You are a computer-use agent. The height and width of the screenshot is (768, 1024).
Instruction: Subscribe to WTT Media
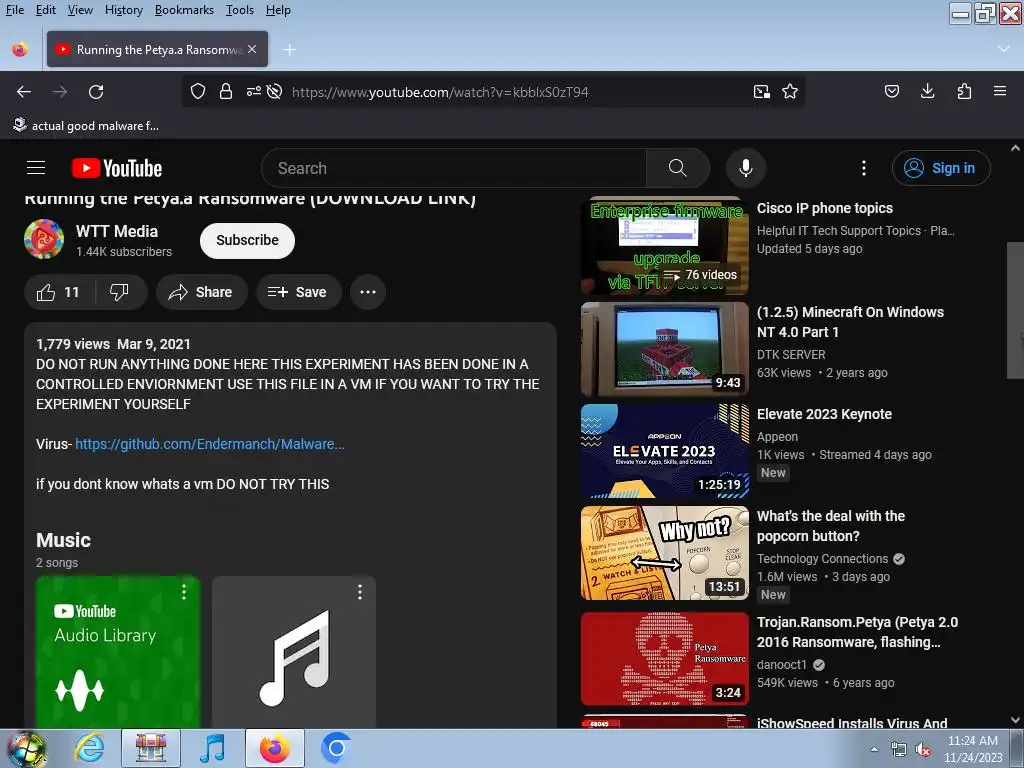(248, 240)
